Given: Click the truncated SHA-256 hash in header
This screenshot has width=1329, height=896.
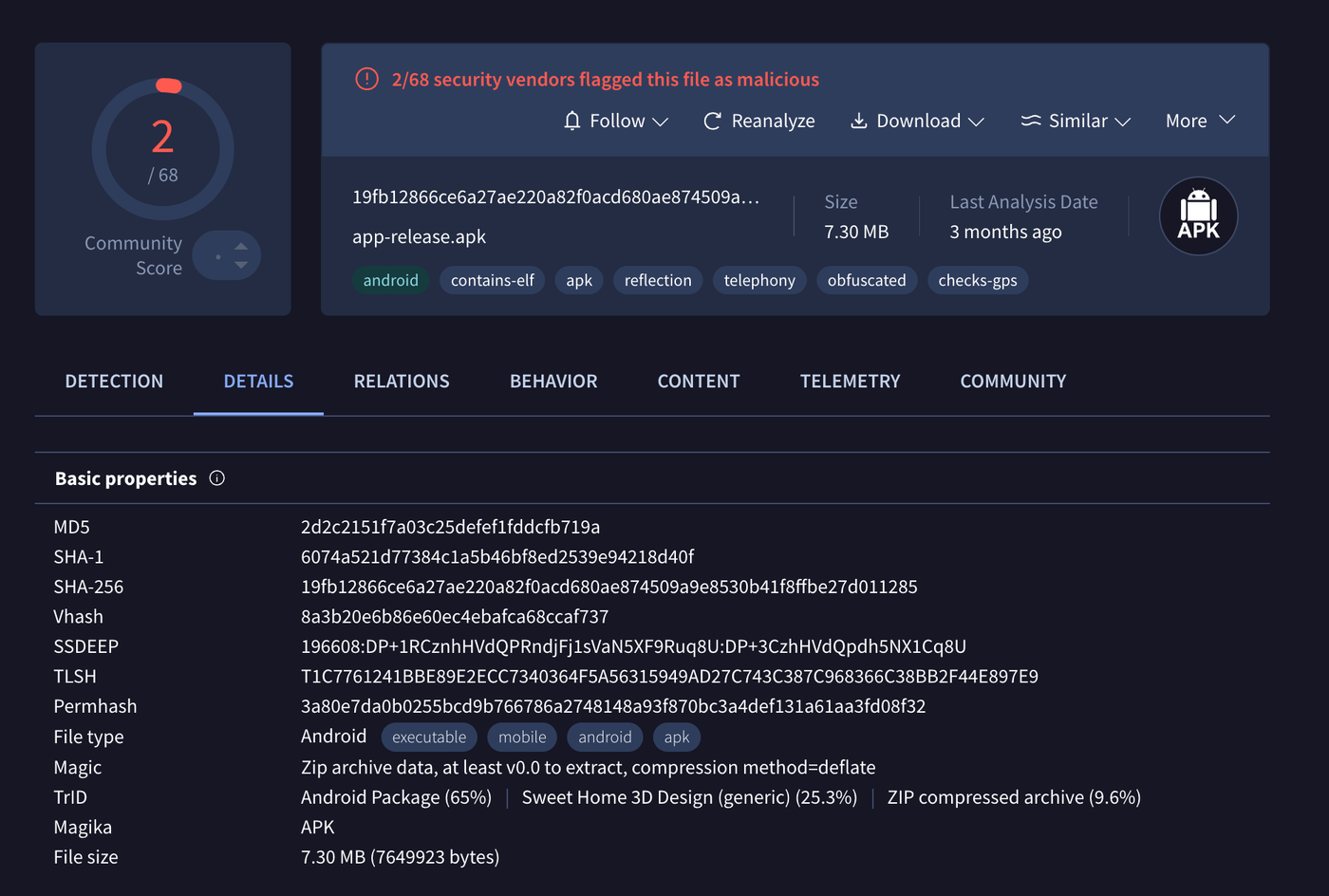Looking at the screenshot, I should click(555, 196).
